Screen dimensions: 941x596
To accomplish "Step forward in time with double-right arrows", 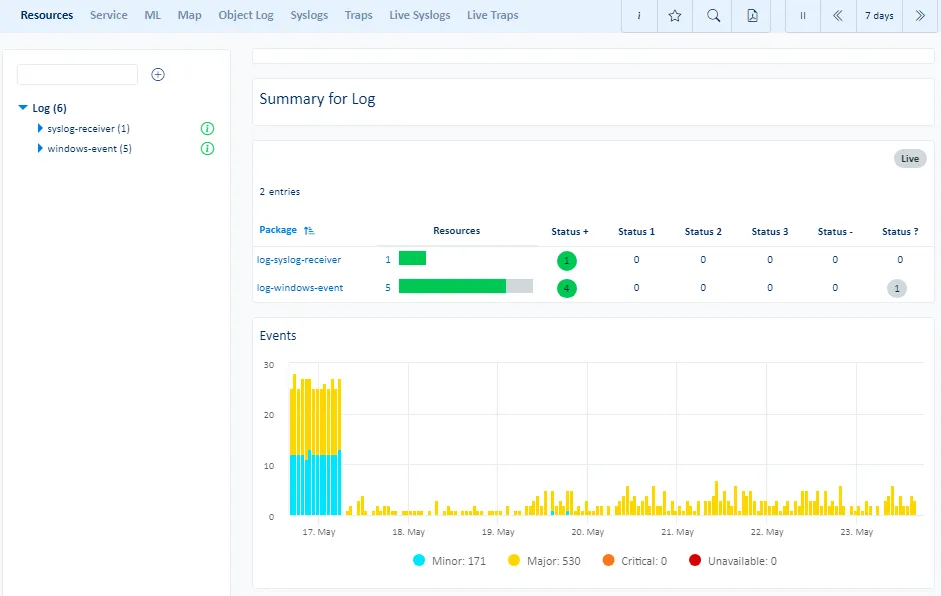I will pyautogui.click(x=920, y=16).
